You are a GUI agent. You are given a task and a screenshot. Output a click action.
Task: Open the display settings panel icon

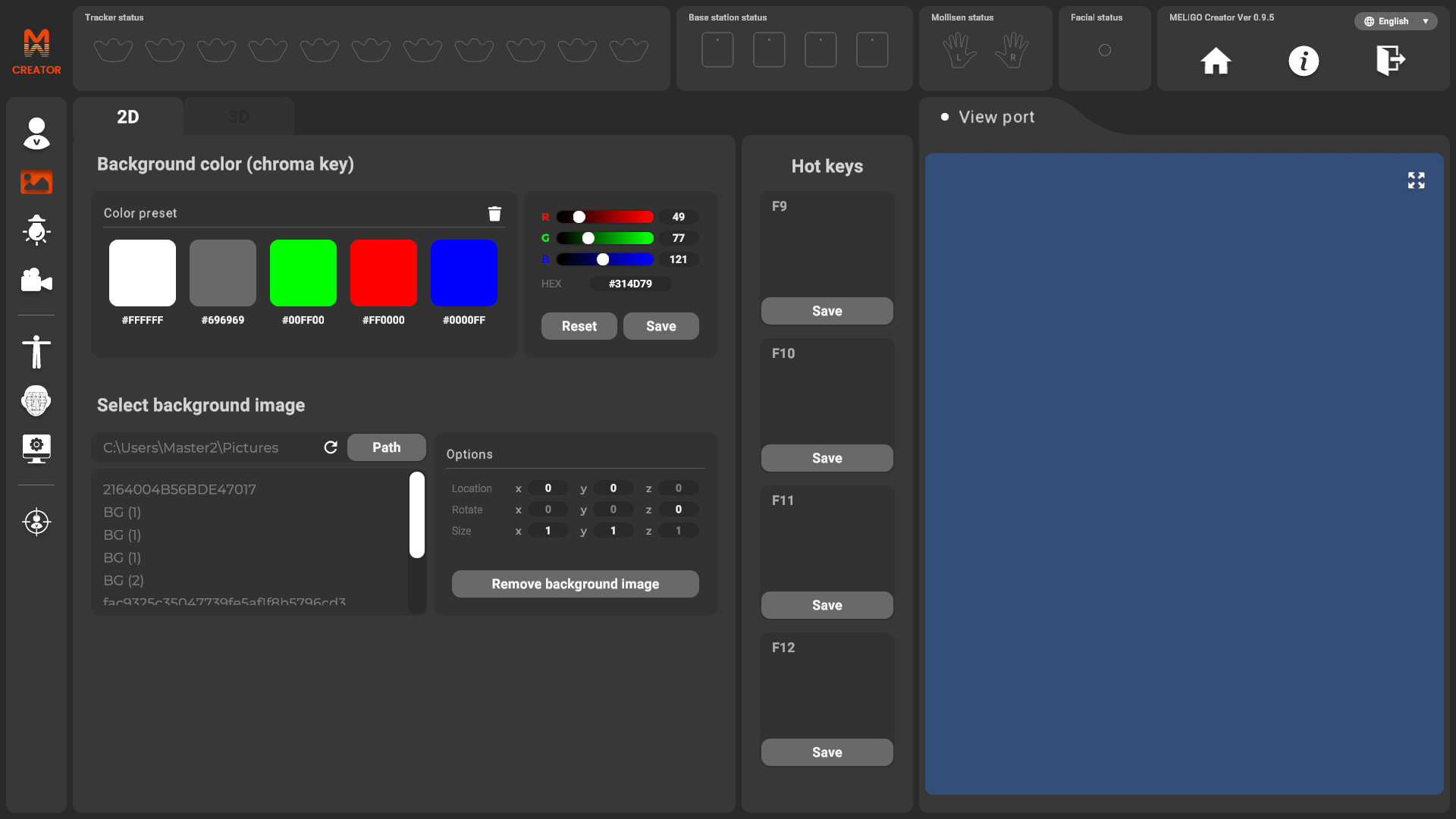click(x=36, y=448)
